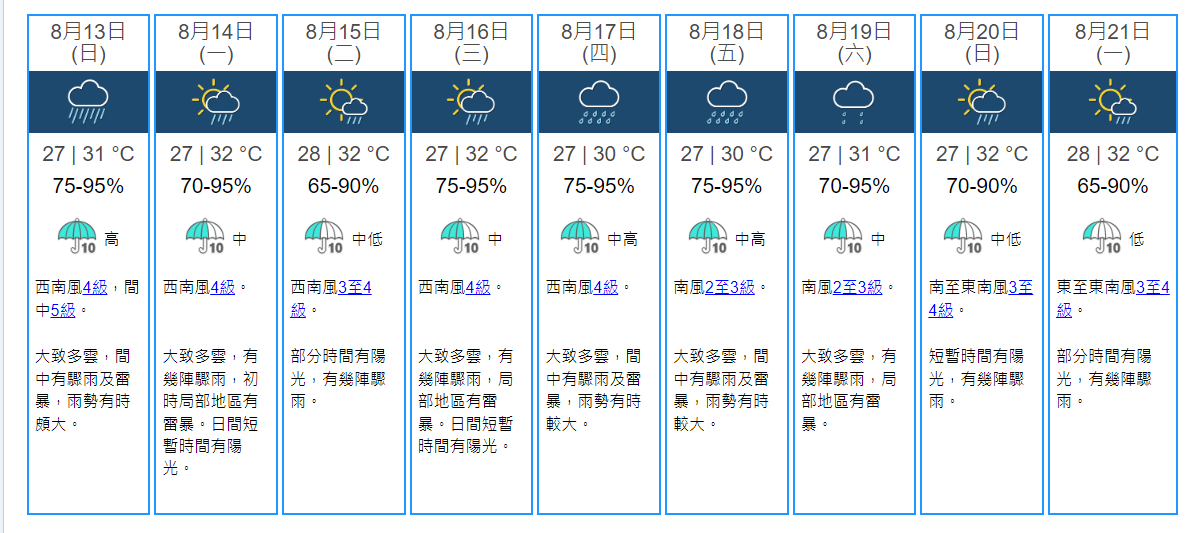Click the umbrella icon for August 16
The image size is (1188, 533).
coord(460,238)
